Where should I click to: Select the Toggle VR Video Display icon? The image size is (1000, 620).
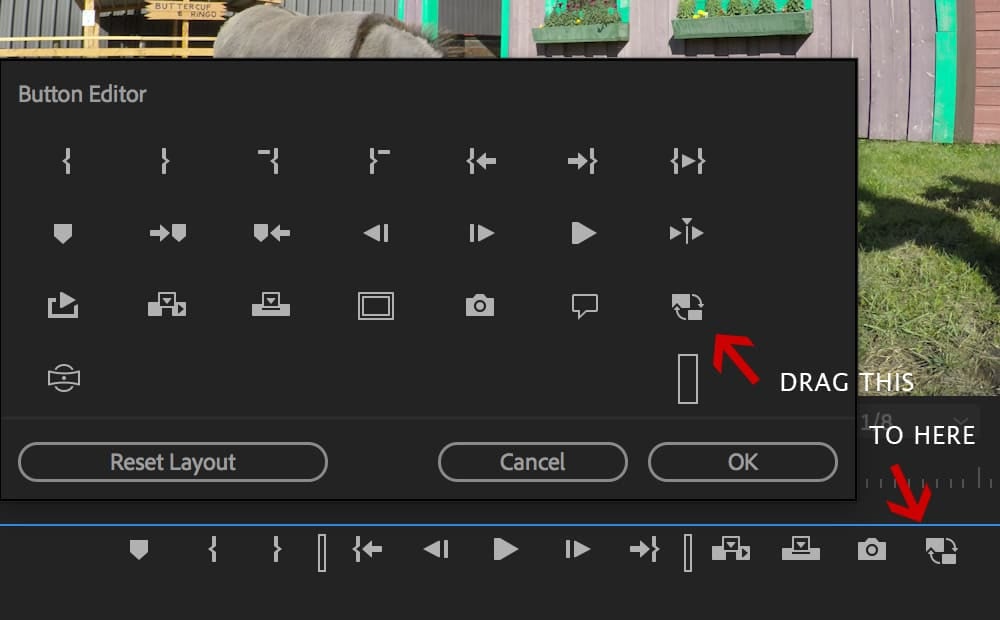tap(65, 377)
